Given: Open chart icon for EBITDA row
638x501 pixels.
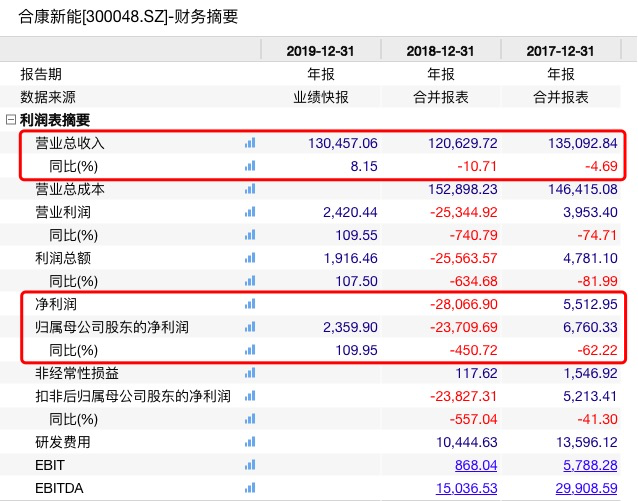Looking at the screenshot, I should point(250,488).
